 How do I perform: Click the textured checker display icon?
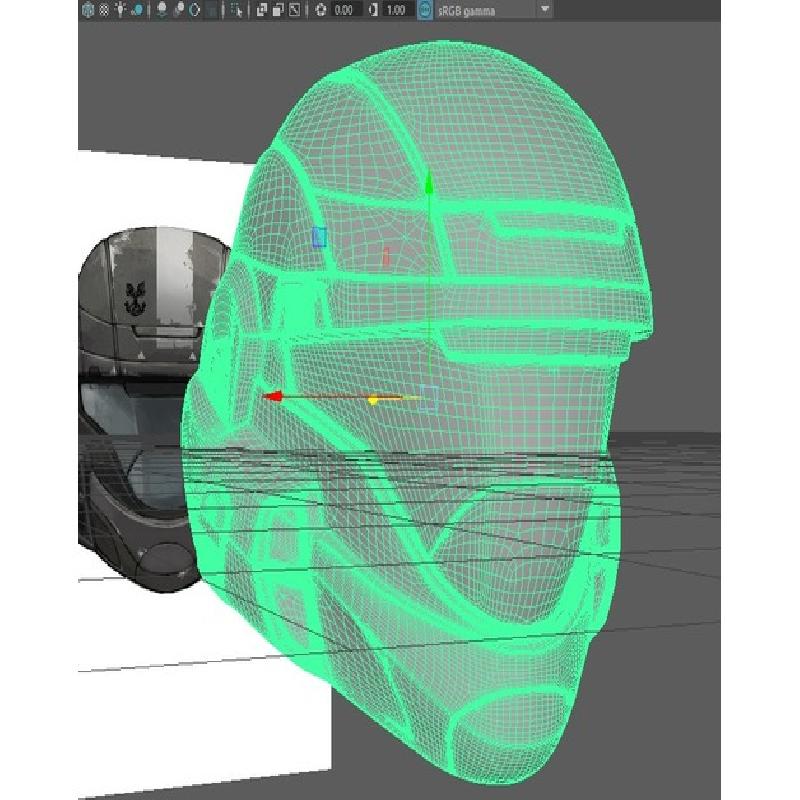(x=103, y=10)
